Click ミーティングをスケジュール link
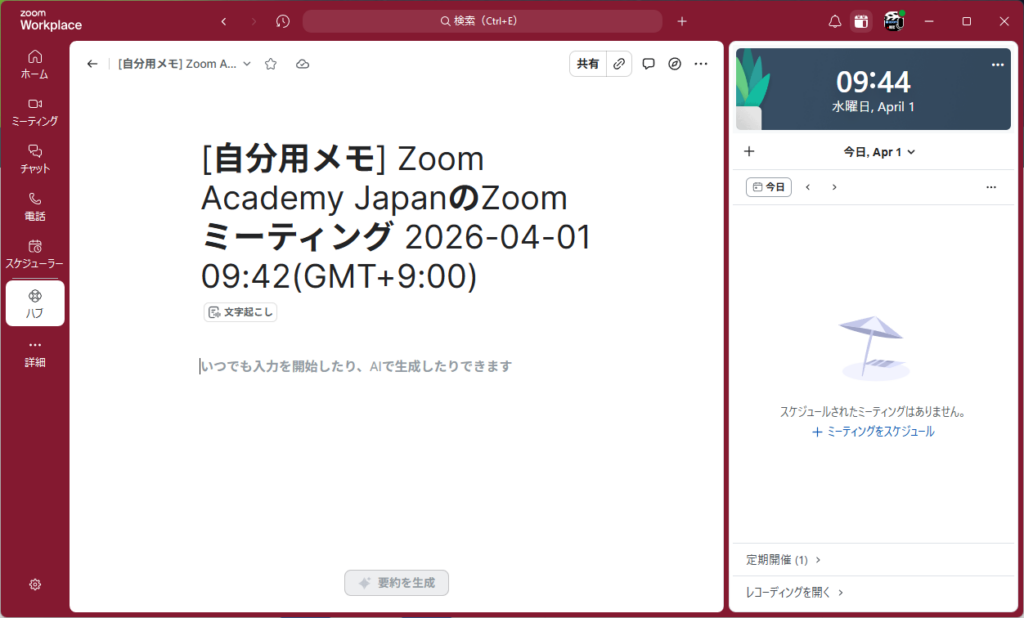Image resolution: width=1024 pixels, height=618 pixels. pos(873,432)
